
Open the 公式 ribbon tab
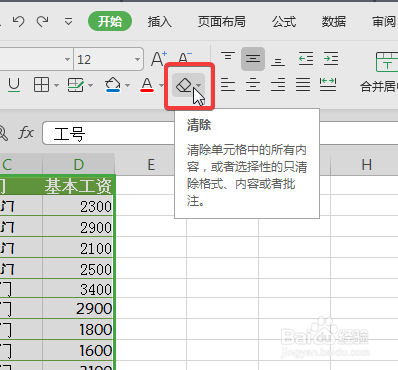click(284, 22)
